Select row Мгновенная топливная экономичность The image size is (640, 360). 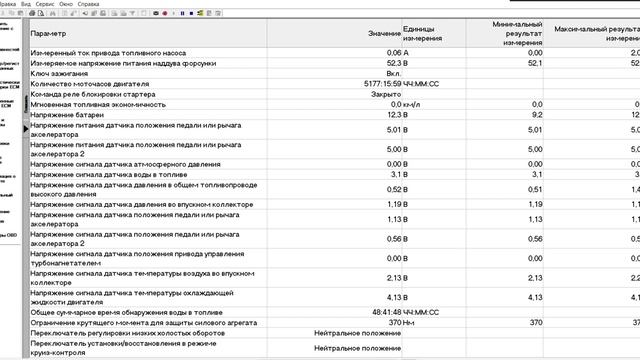(335, 104)
